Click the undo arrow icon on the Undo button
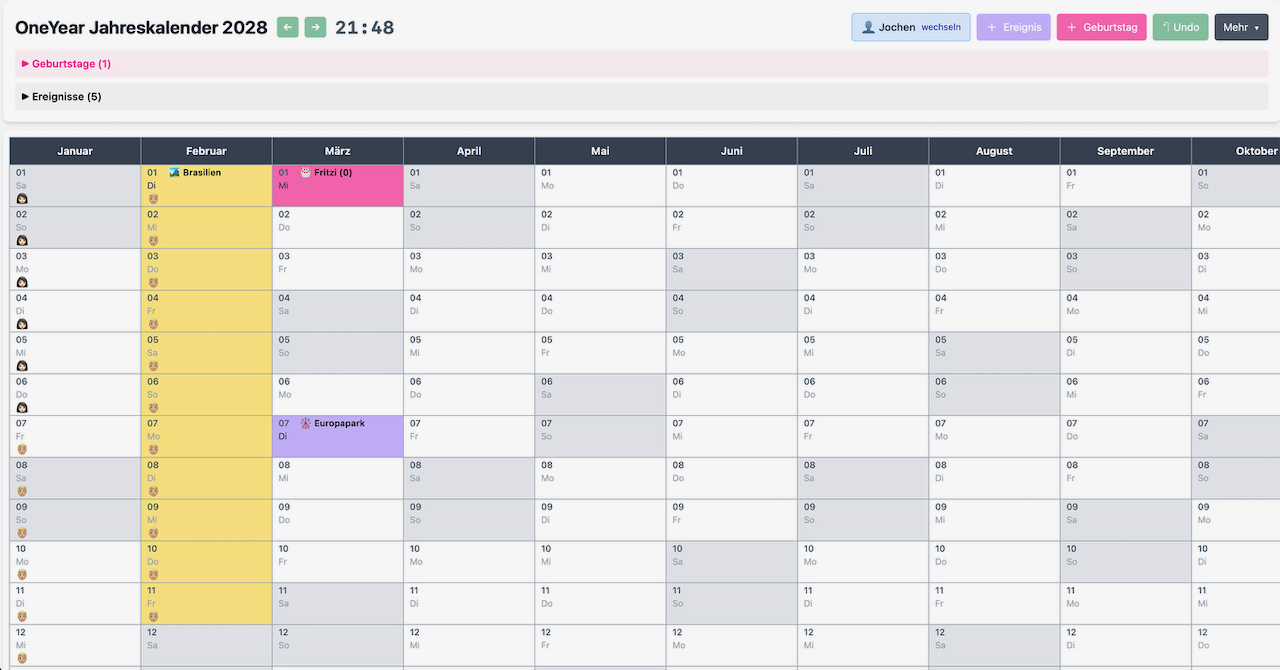 tap(1167, 27)
